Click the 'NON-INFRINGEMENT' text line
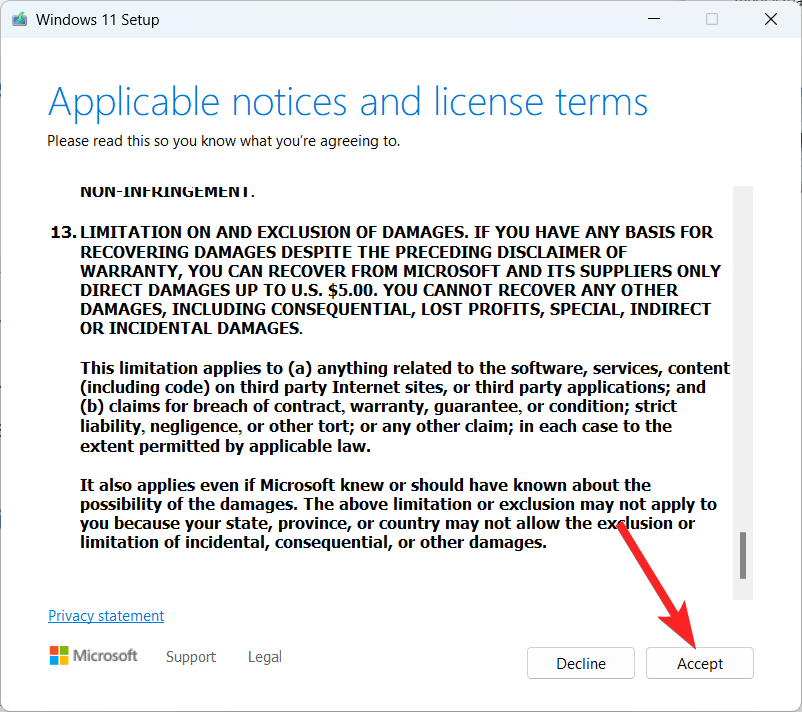Image resolution: width=802 pixels, height=712 pixels. [x=168, y=191]
